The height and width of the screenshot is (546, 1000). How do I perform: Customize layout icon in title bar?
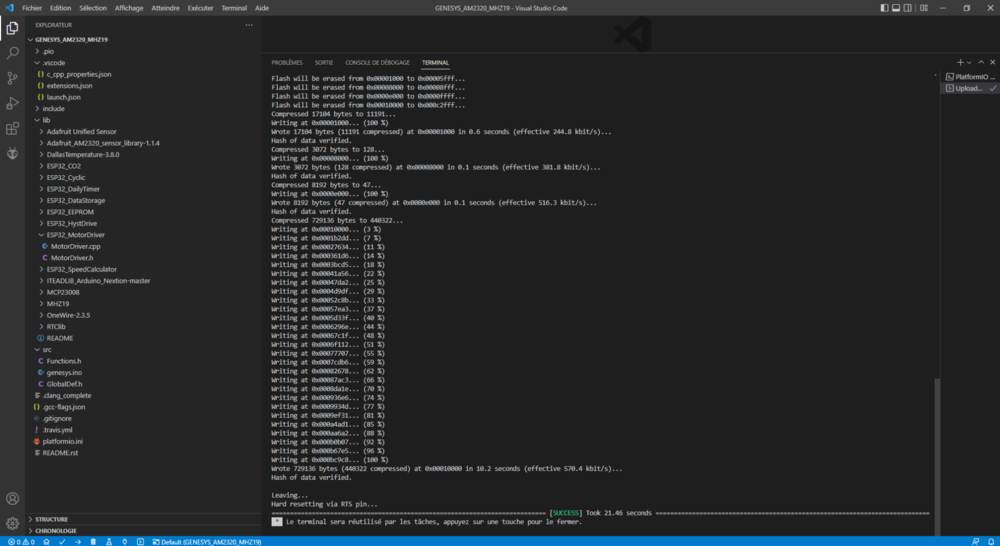[x=924, y=8]
